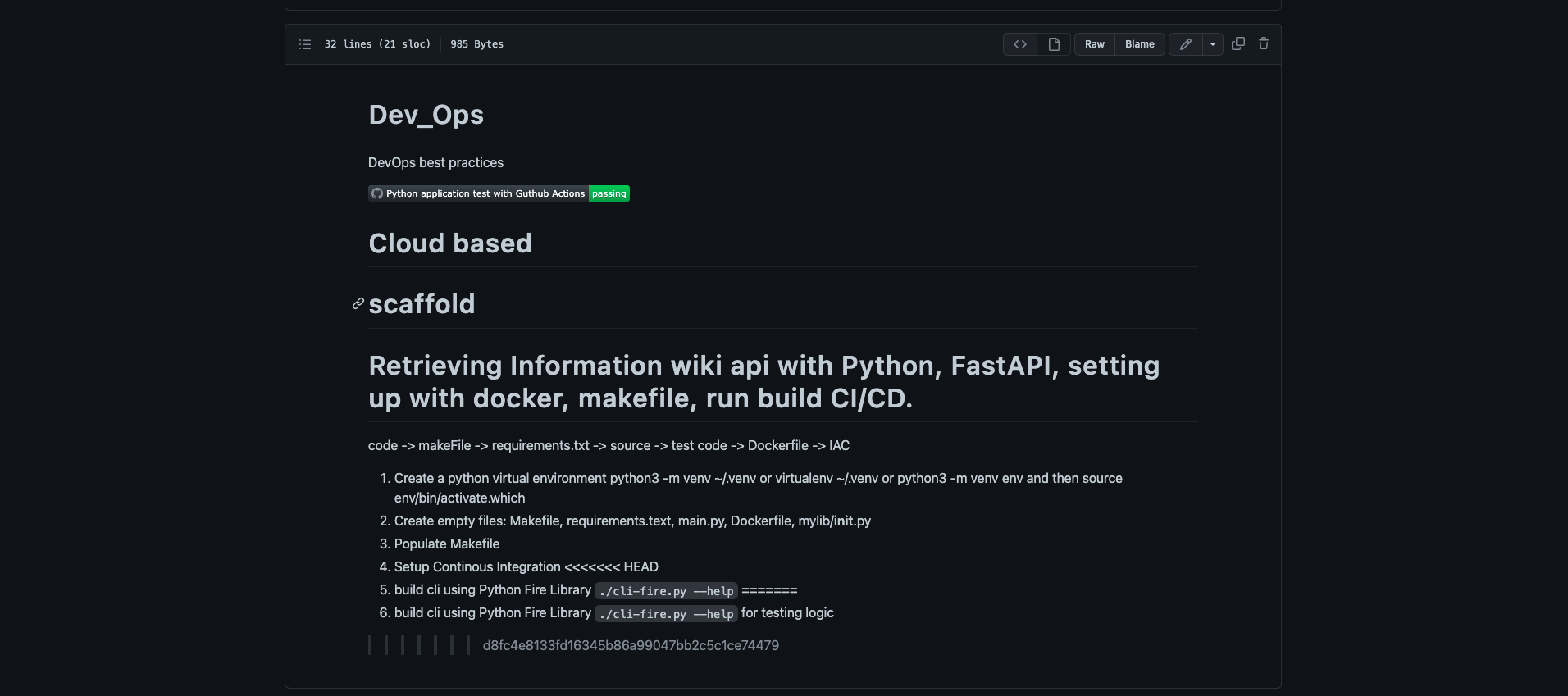Click the Cloud based heading
Screen dimensions: 1568x696
[x=449, y=243]
